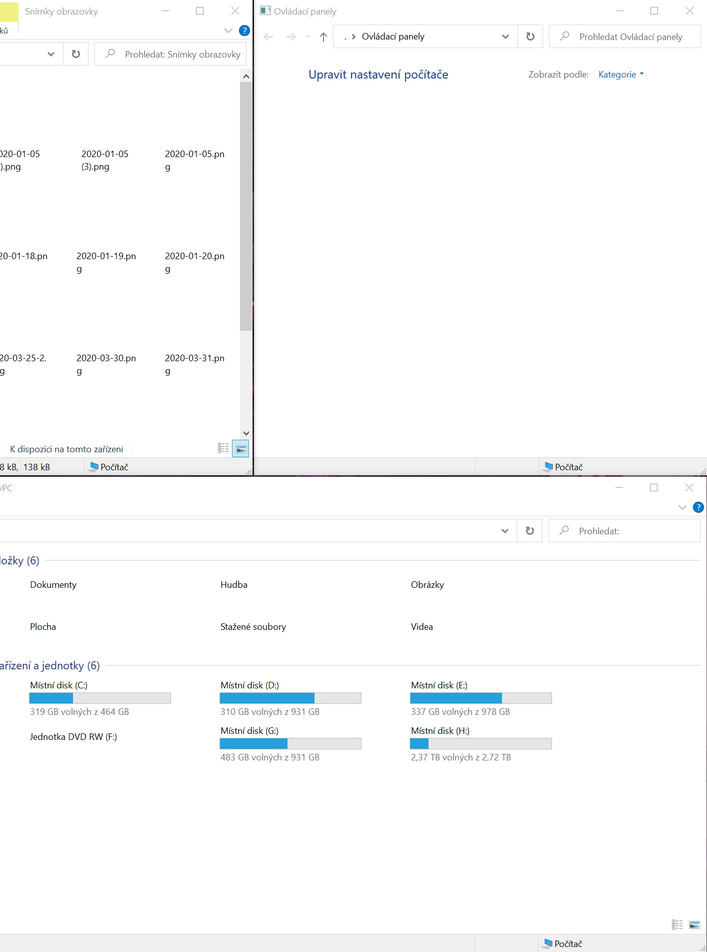Select file 2020-01-05 (3).png

pyautogui.click(x=104, y=160)
